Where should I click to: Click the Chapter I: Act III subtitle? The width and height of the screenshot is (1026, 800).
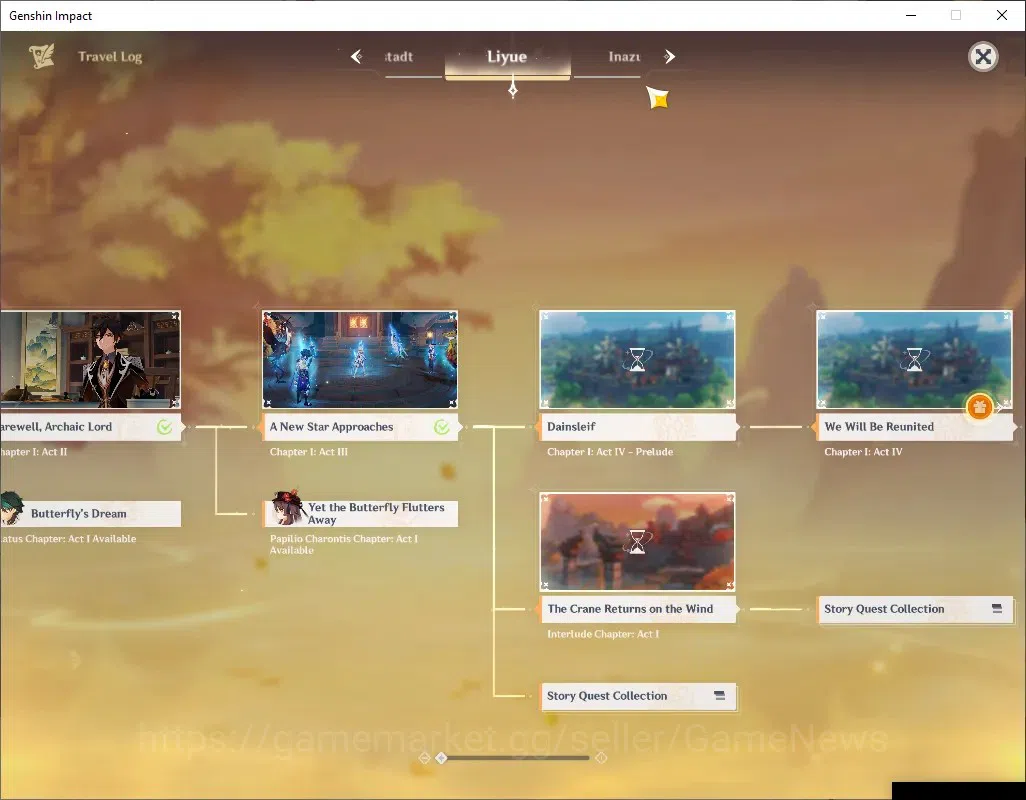point(309,452)
